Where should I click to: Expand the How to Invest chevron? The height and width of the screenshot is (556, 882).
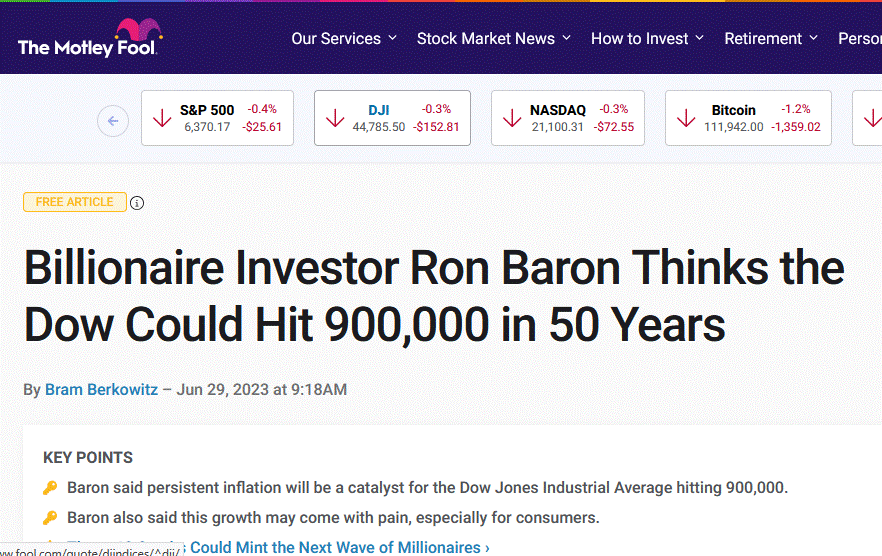click(700, 38)
